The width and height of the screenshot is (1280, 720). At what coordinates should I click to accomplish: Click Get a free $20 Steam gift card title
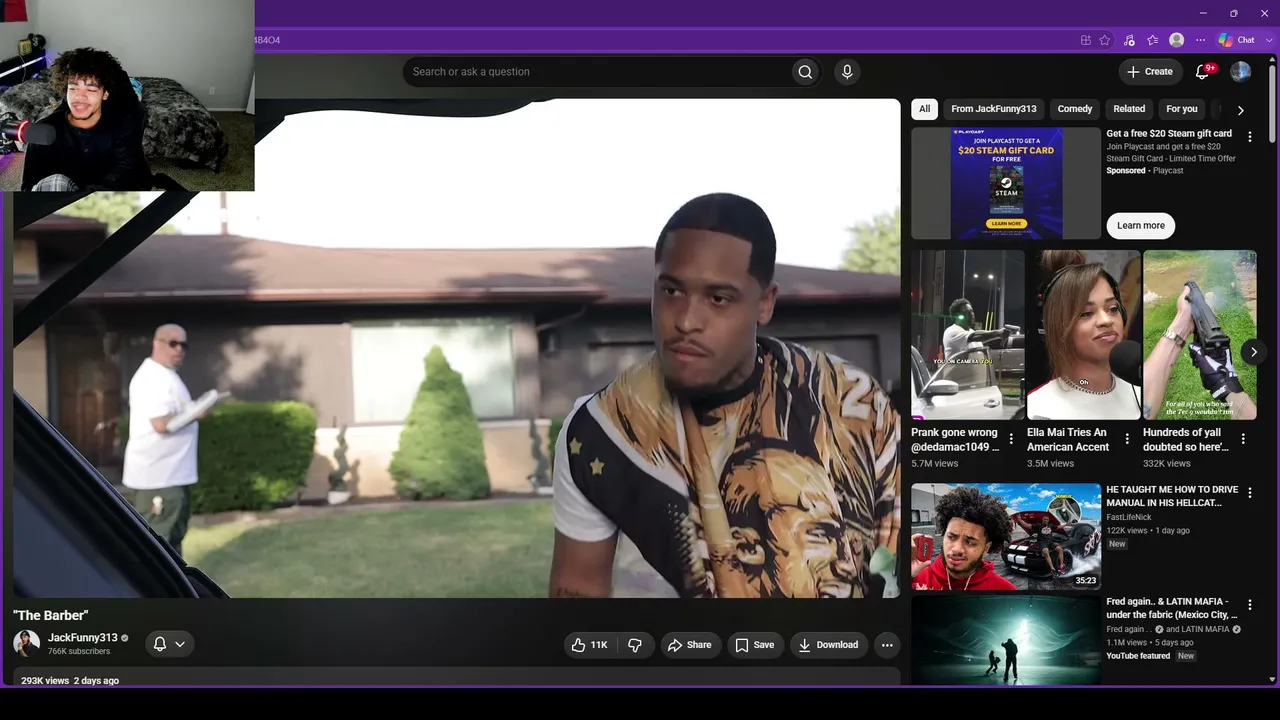1169,134
